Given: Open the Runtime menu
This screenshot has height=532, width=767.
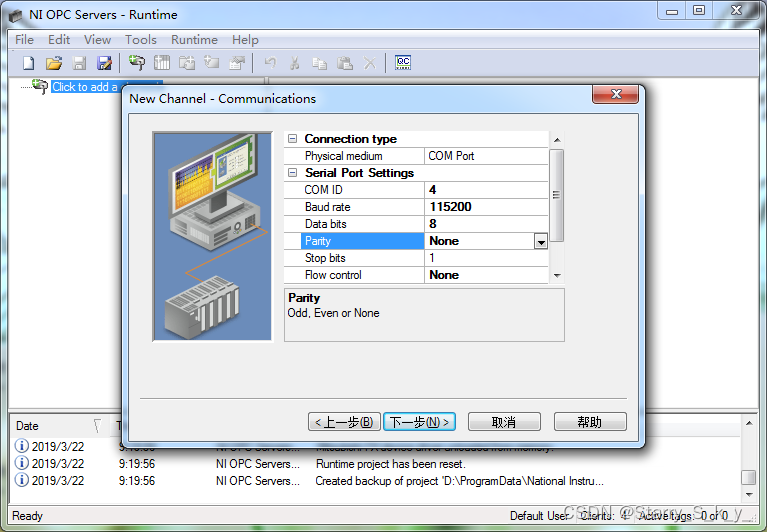Looking at the screenshot, I should [x=194, y=40].
